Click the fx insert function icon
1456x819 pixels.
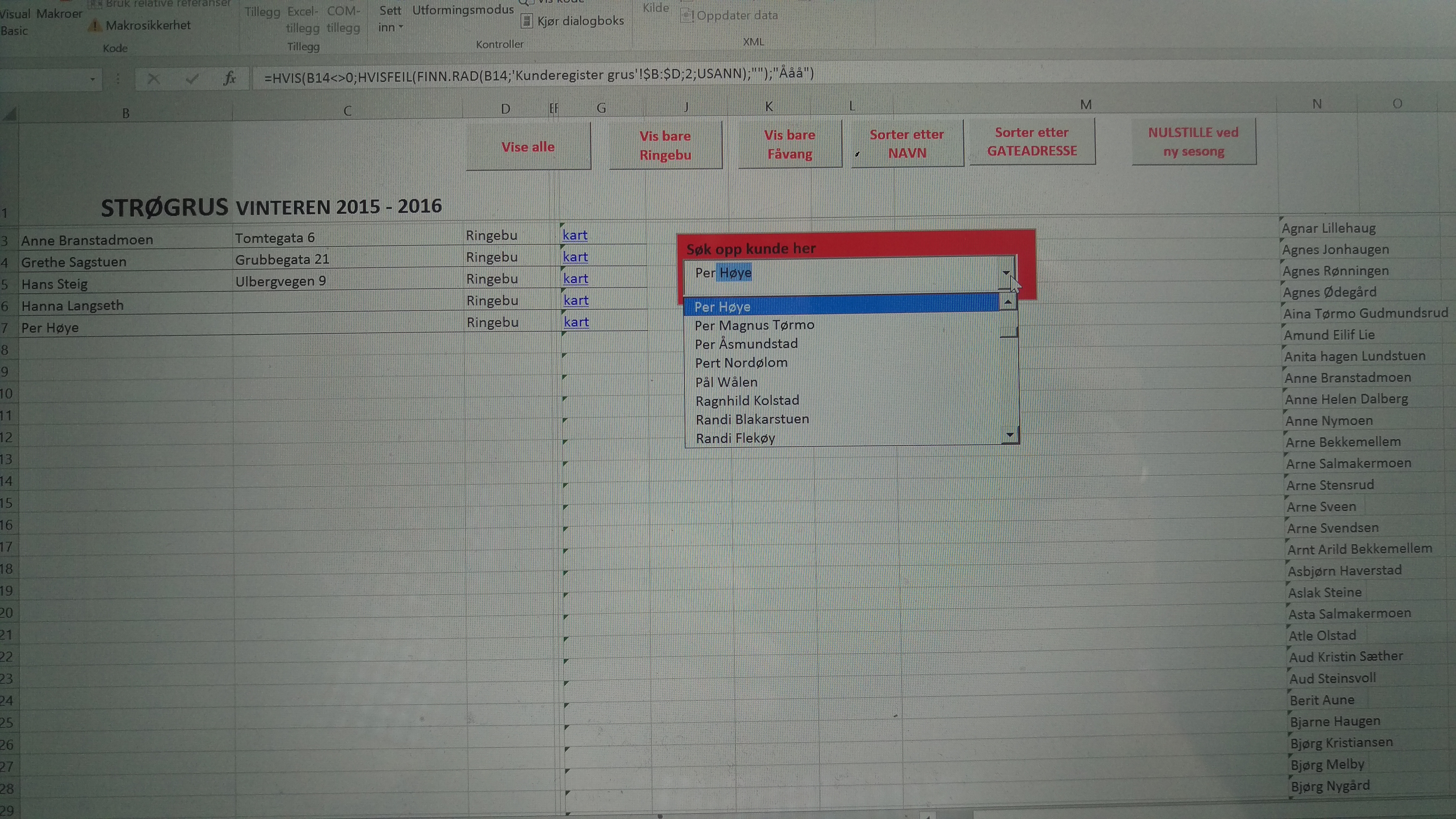229,79
